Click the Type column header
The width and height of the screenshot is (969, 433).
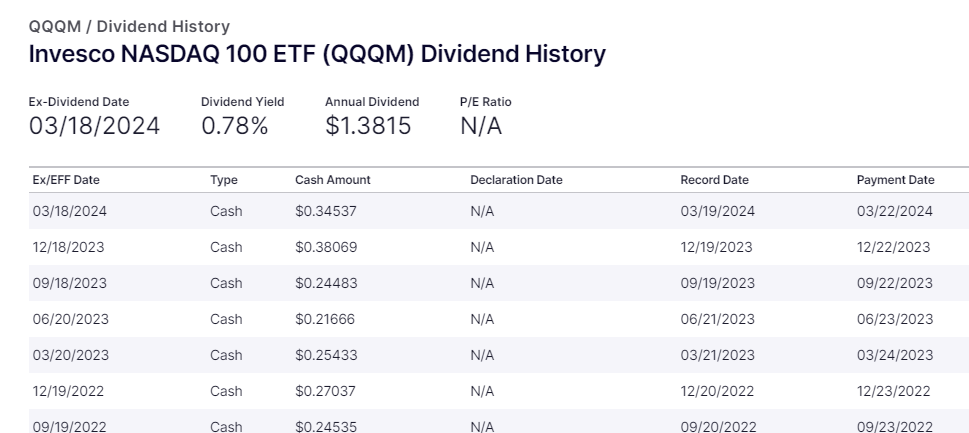pyautogui.click(x=223, y=180)
